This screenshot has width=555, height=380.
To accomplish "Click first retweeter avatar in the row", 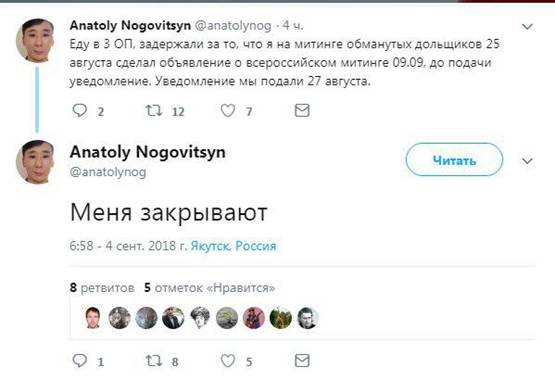I will click(x=93, y=317).
